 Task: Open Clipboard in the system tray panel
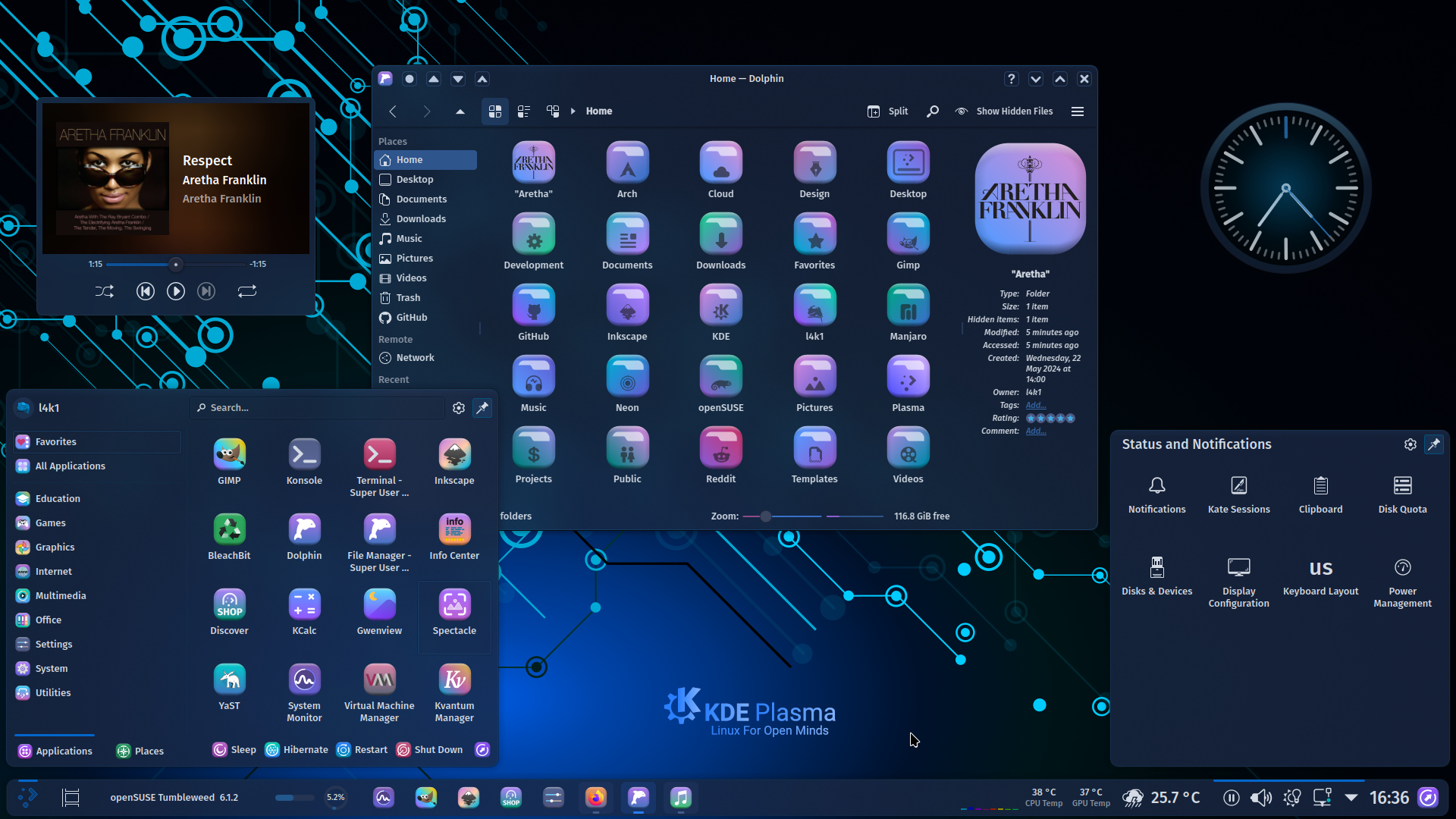[1320, 494]
